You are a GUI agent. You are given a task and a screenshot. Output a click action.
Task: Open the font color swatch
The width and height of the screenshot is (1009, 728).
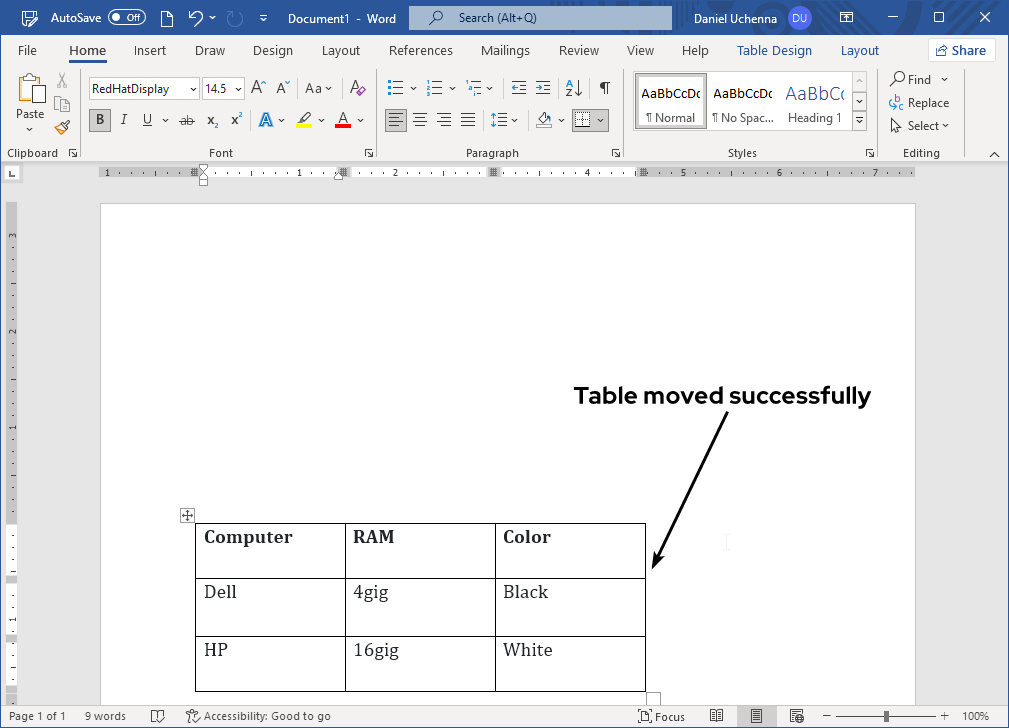click(345, 120)
